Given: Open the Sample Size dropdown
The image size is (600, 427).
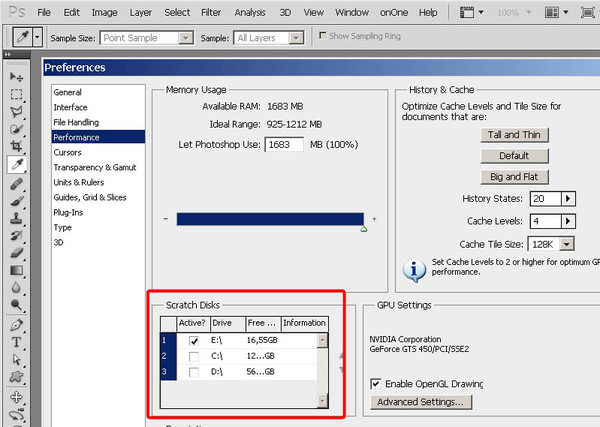Looking at the screenshot, I should point(185,38).
